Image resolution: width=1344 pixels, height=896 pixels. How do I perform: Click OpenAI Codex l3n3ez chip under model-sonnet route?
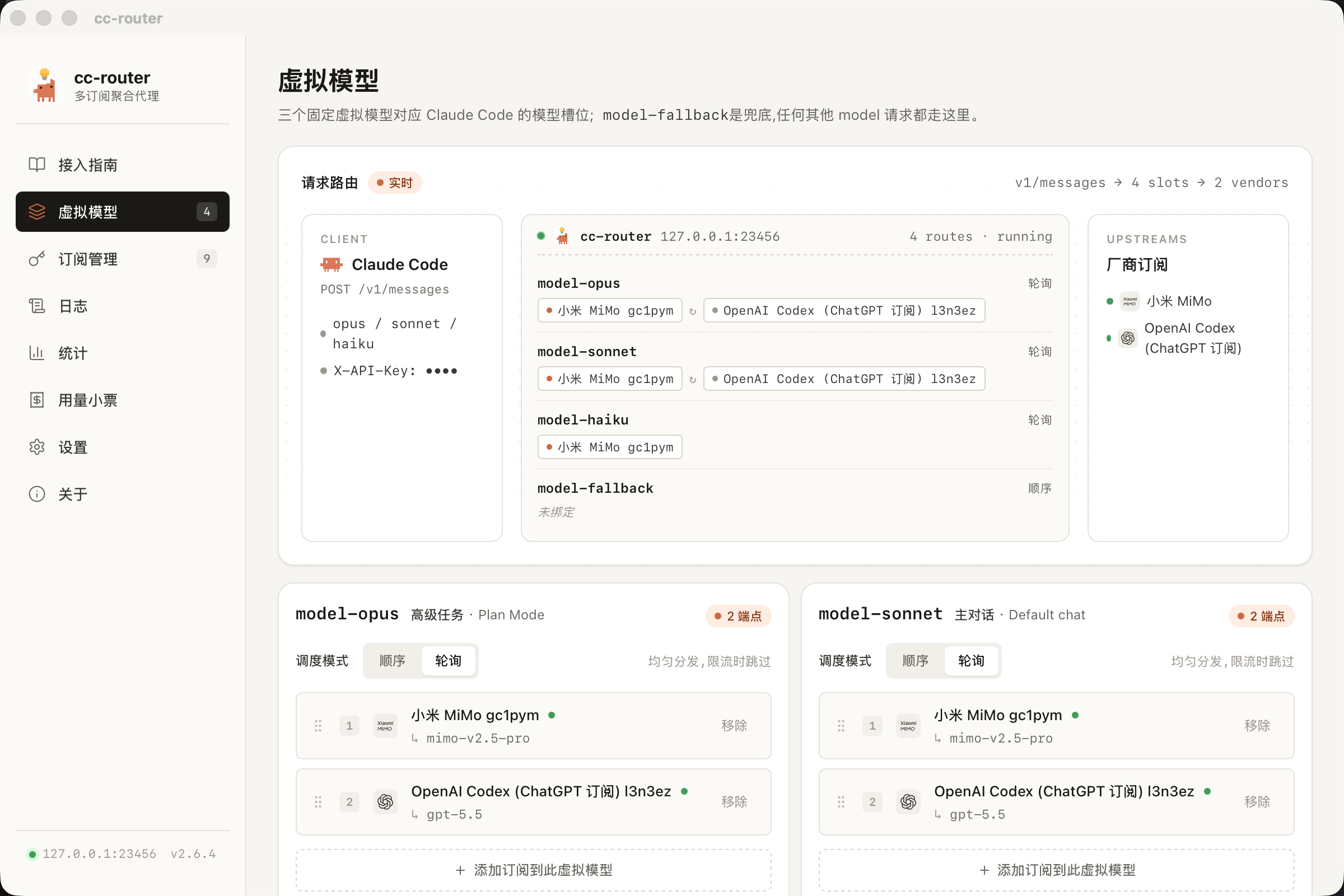(x=844, y=379)
